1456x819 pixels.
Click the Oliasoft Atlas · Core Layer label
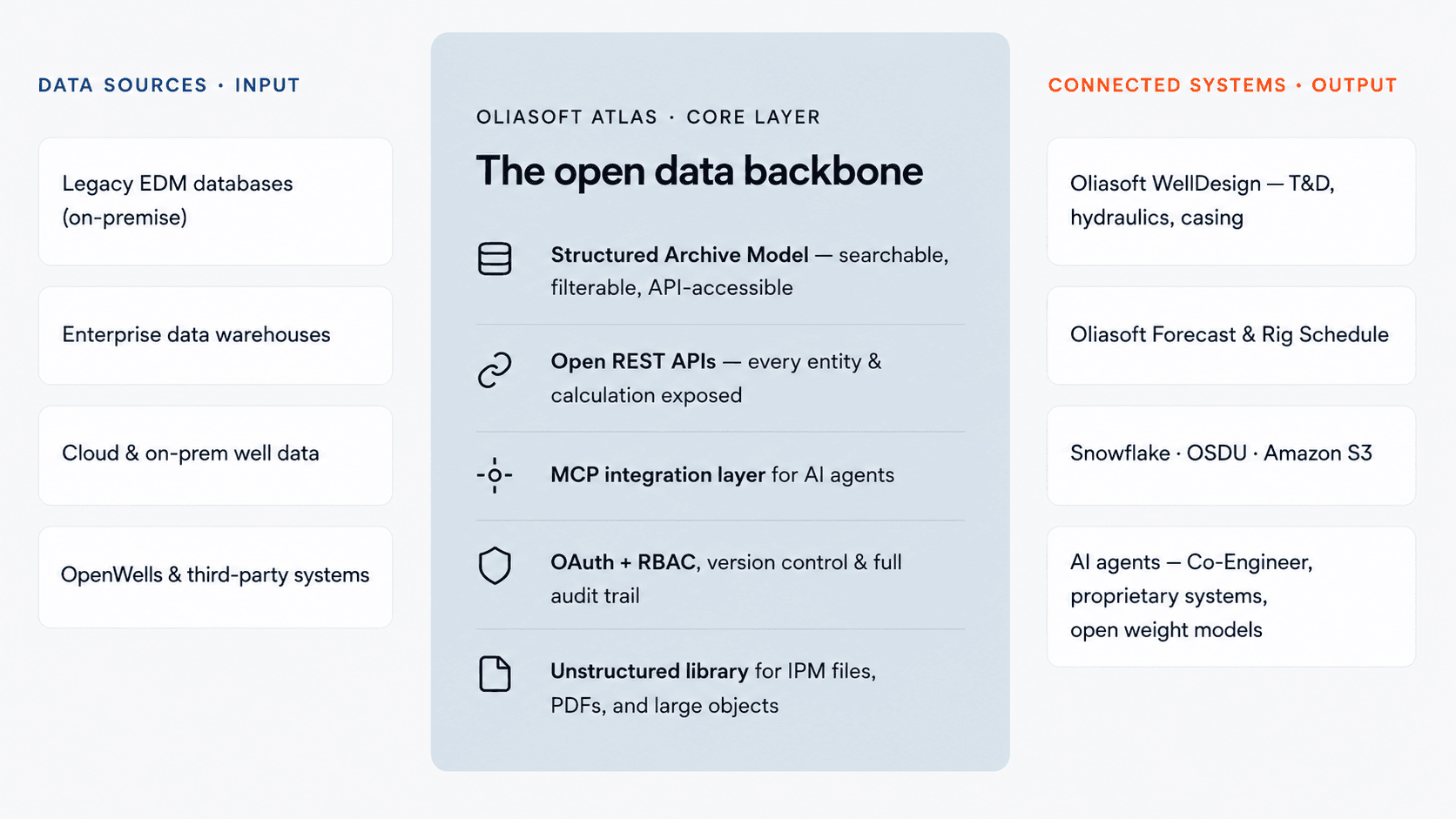(x=648, y=117)
